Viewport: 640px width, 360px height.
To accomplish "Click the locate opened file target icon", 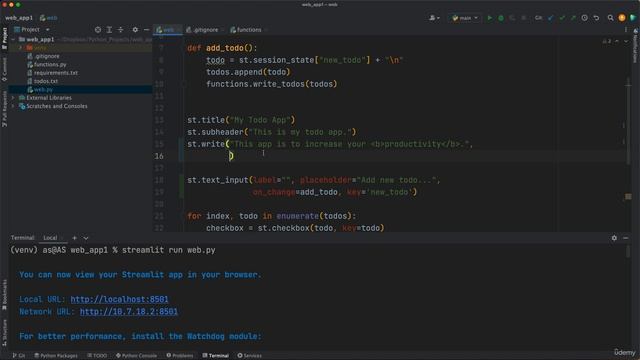I will click(98, 30).
